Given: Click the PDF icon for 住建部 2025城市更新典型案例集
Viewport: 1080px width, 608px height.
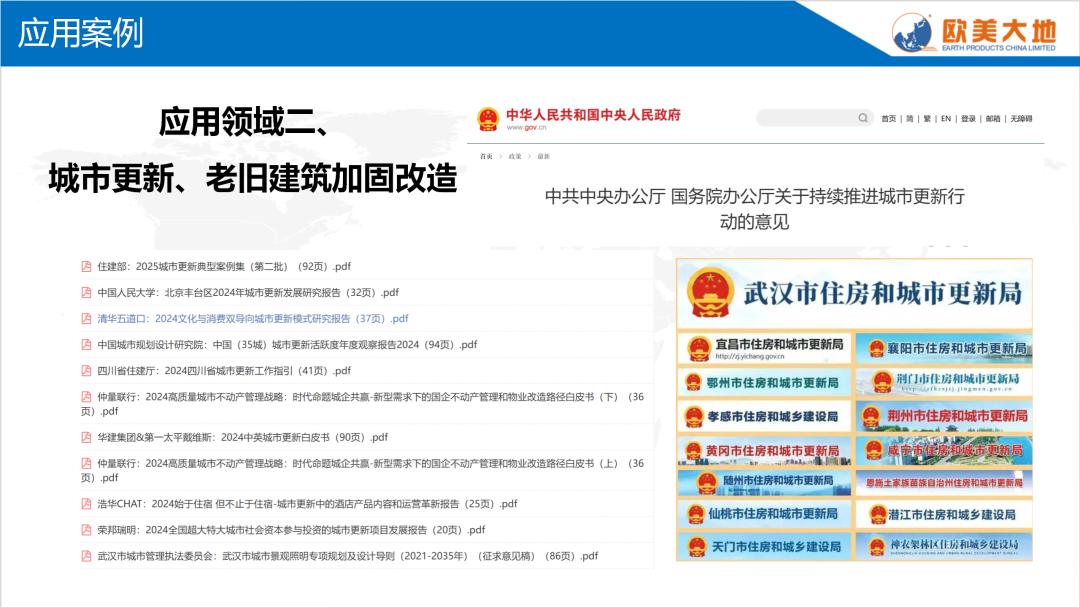Looking at the screenshot, I should point(87,266).
